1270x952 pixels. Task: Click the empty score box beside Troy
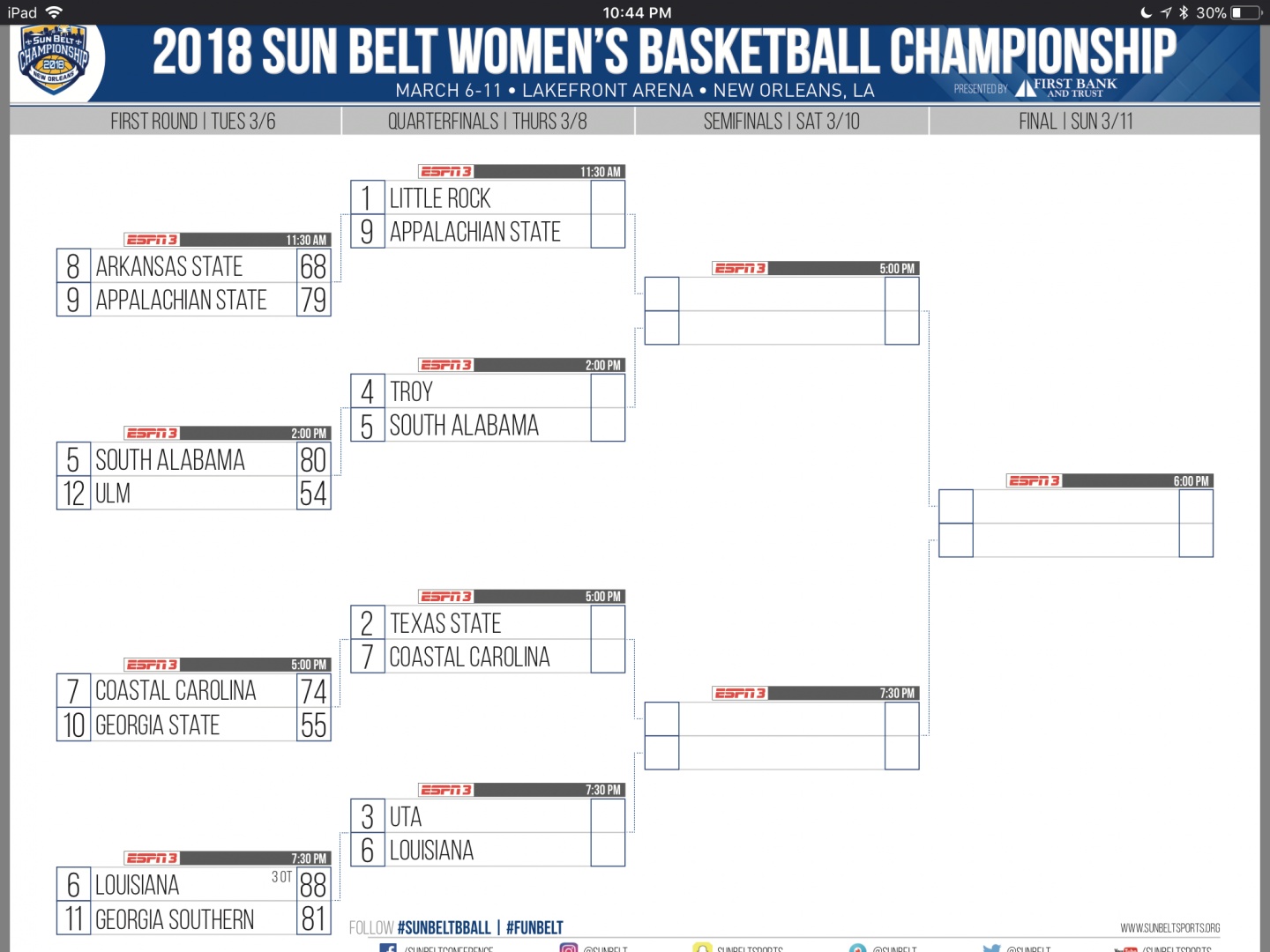pos(608,391)
